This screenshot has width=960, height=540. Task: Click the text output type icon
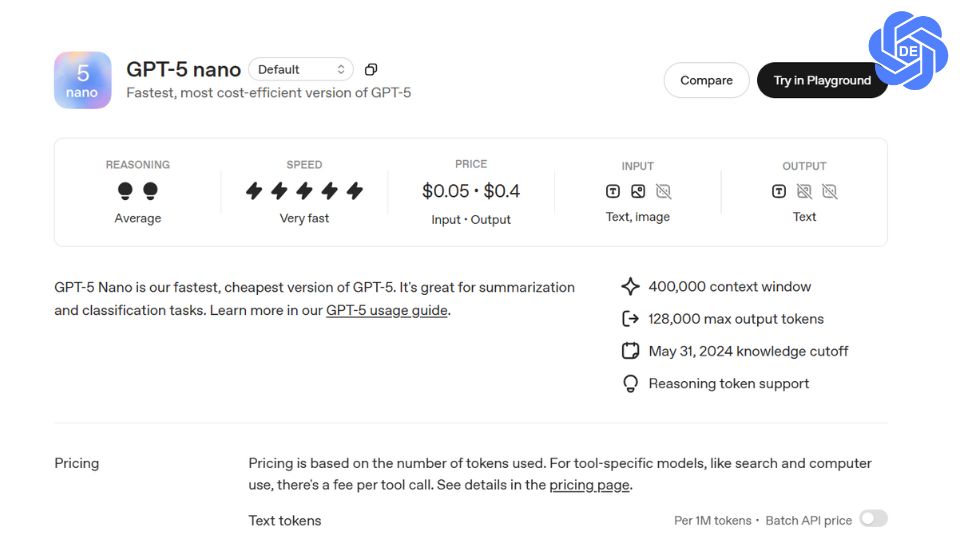click(x=779, y=192)
